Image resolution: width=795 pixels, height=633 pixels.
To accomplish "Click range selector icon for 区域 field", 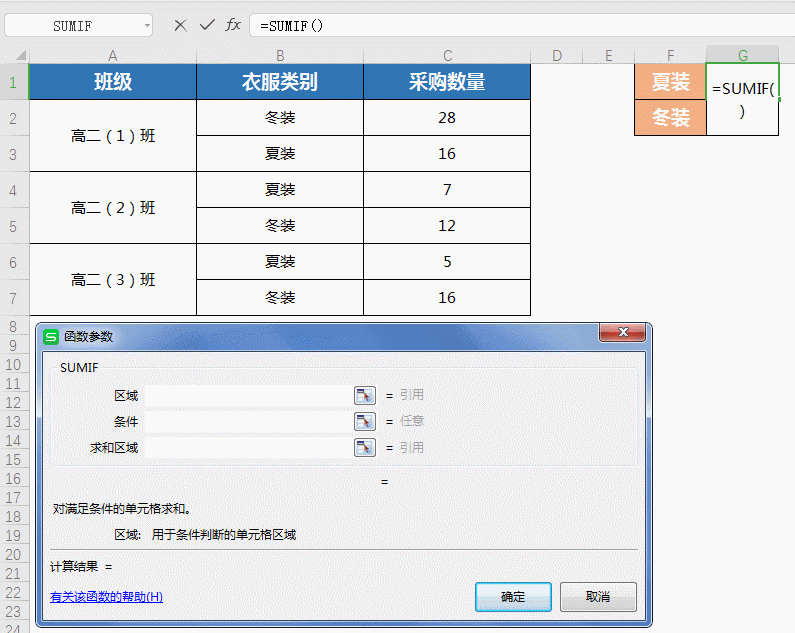I will (365, 395).
